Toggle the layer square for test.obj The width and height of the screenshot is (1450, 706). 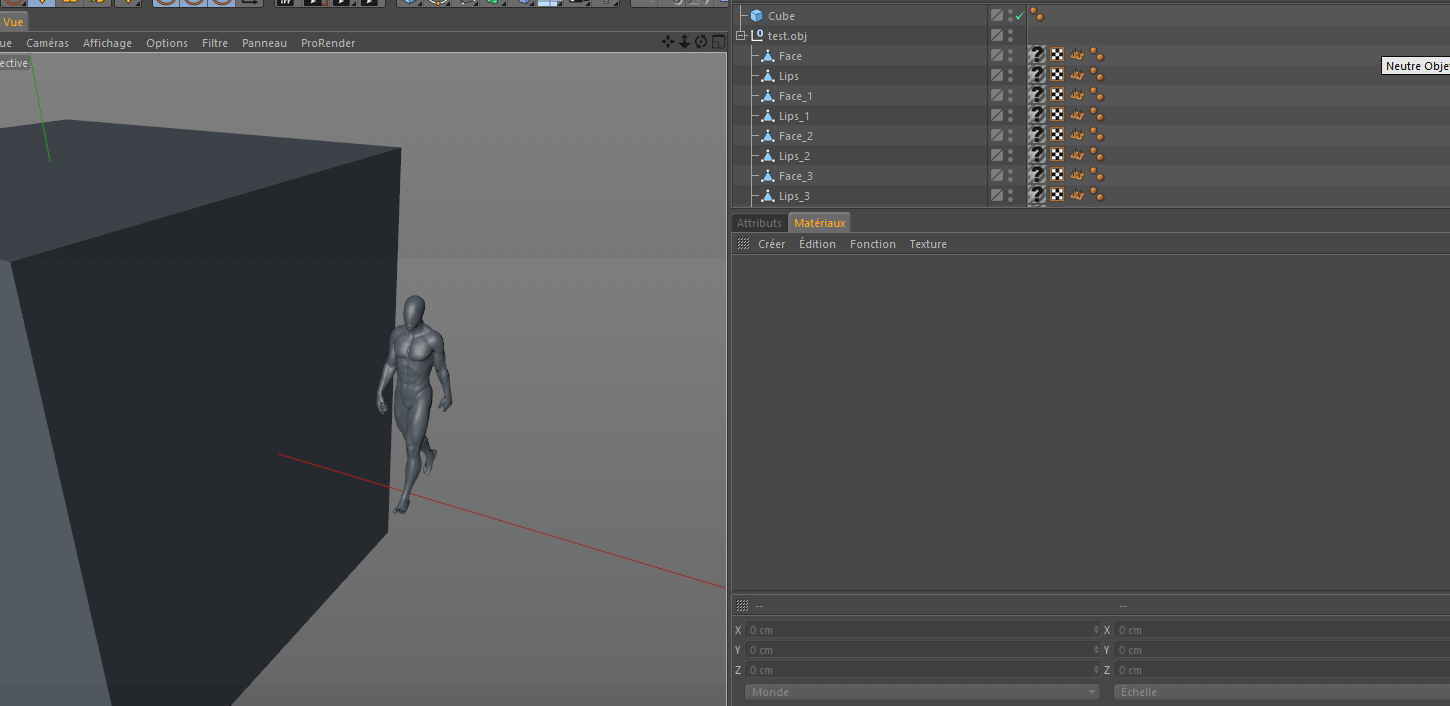pos(996,35)
